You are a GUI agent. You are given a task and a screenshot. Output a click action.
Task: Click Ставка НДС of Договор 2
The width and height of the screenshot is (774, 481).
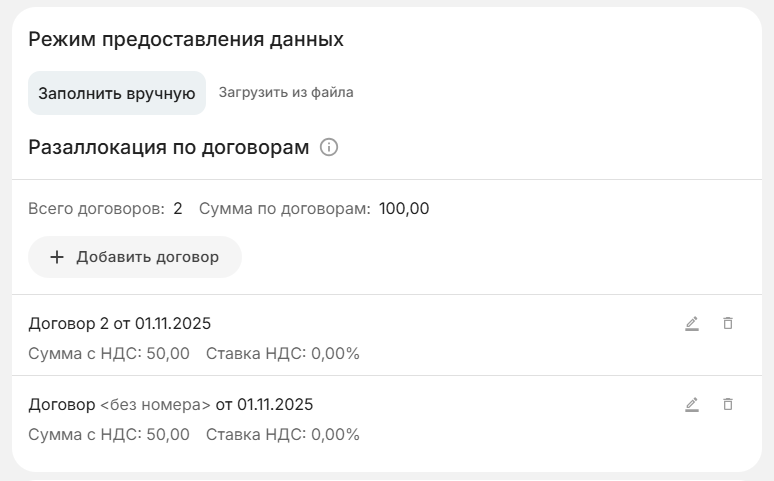(282, 353)
